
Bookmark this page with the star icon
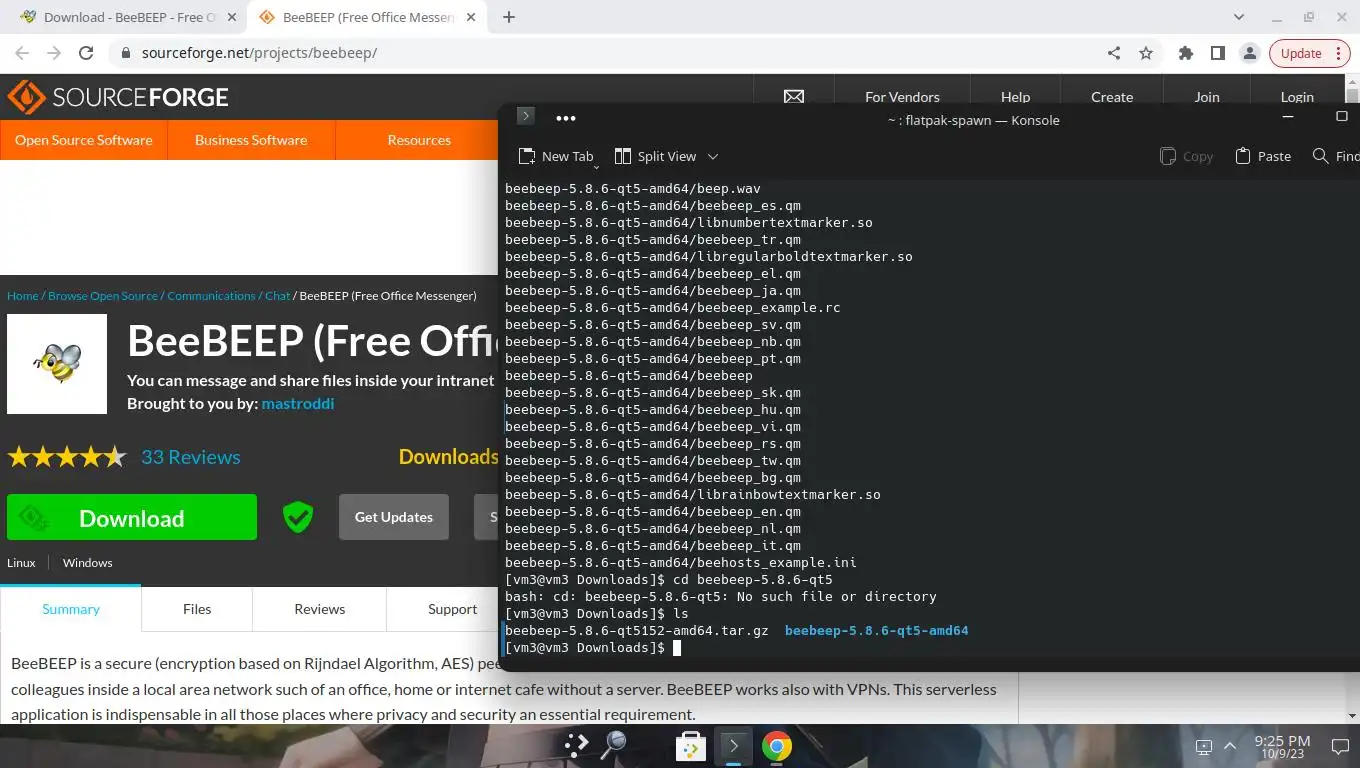point(1146,53)
